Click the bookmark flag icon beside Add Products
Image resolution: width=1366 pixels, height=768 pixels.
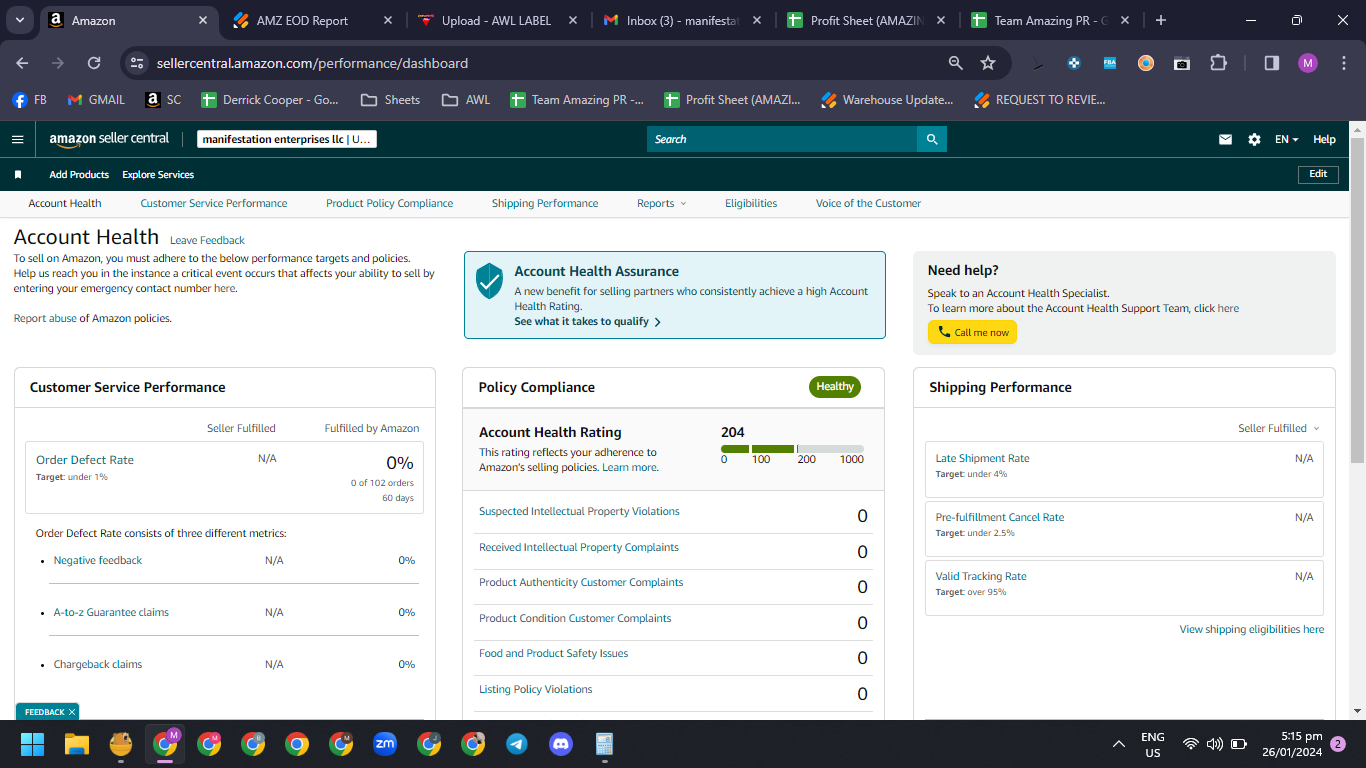tap(18, 174)
